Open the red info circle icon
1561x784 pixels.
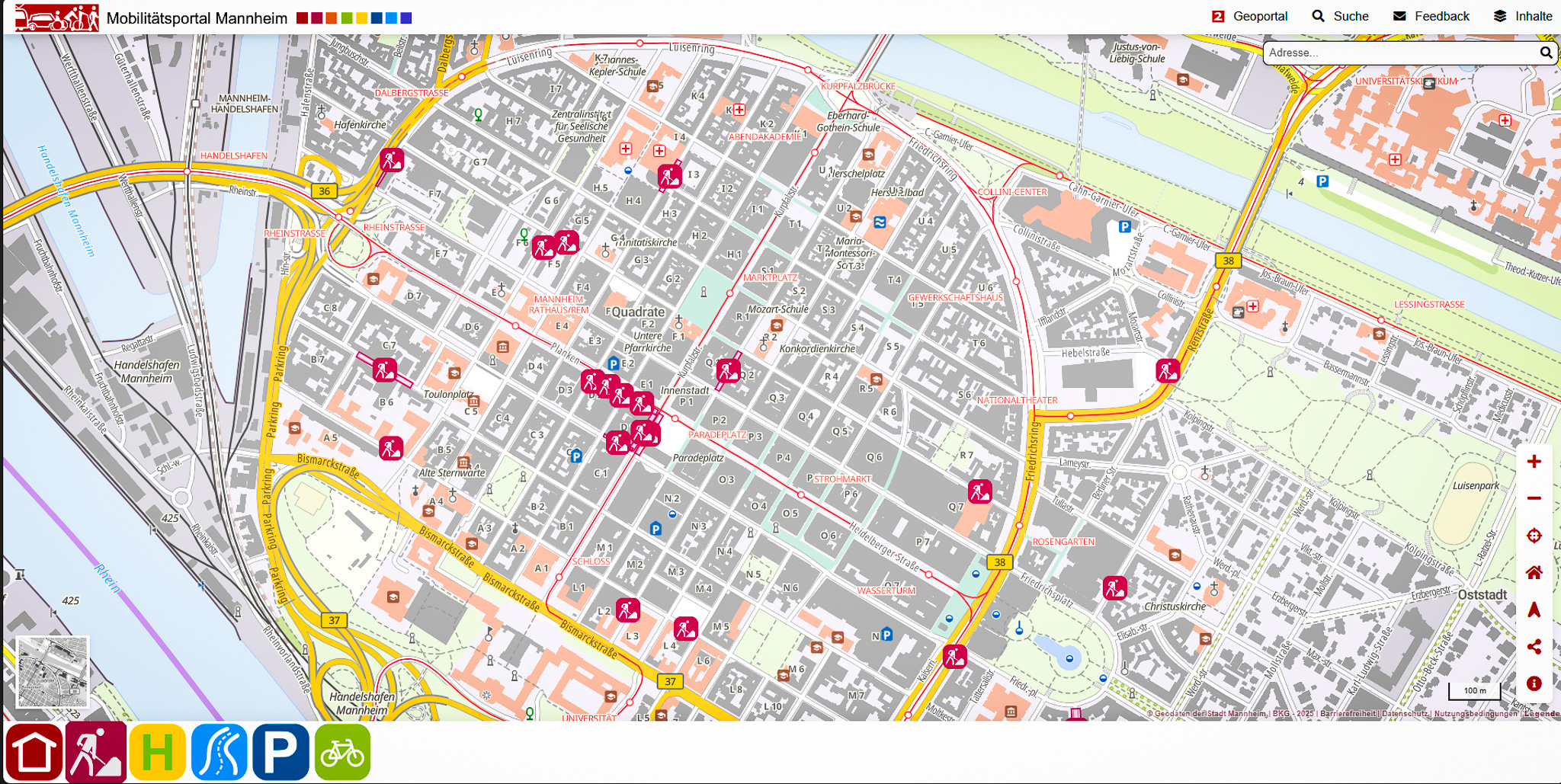point(1534,683)
